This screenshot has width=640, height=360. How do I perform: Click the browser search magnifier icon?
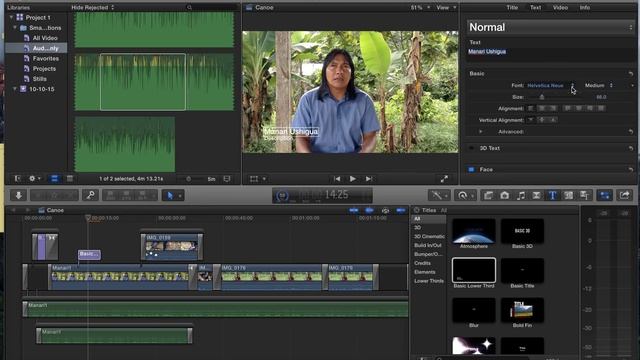tap(189, 7)
